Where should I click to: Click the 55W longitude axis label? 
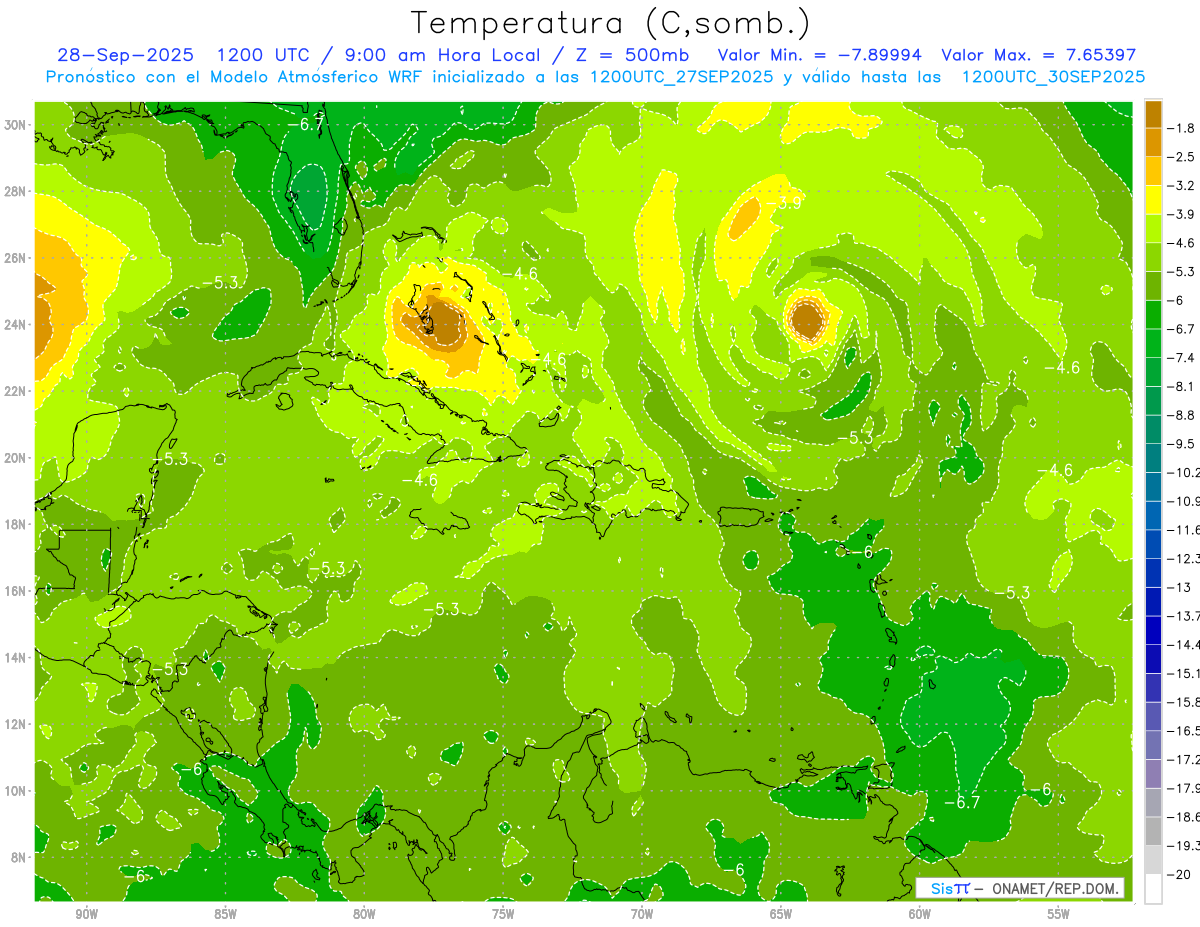(1058, 914)
